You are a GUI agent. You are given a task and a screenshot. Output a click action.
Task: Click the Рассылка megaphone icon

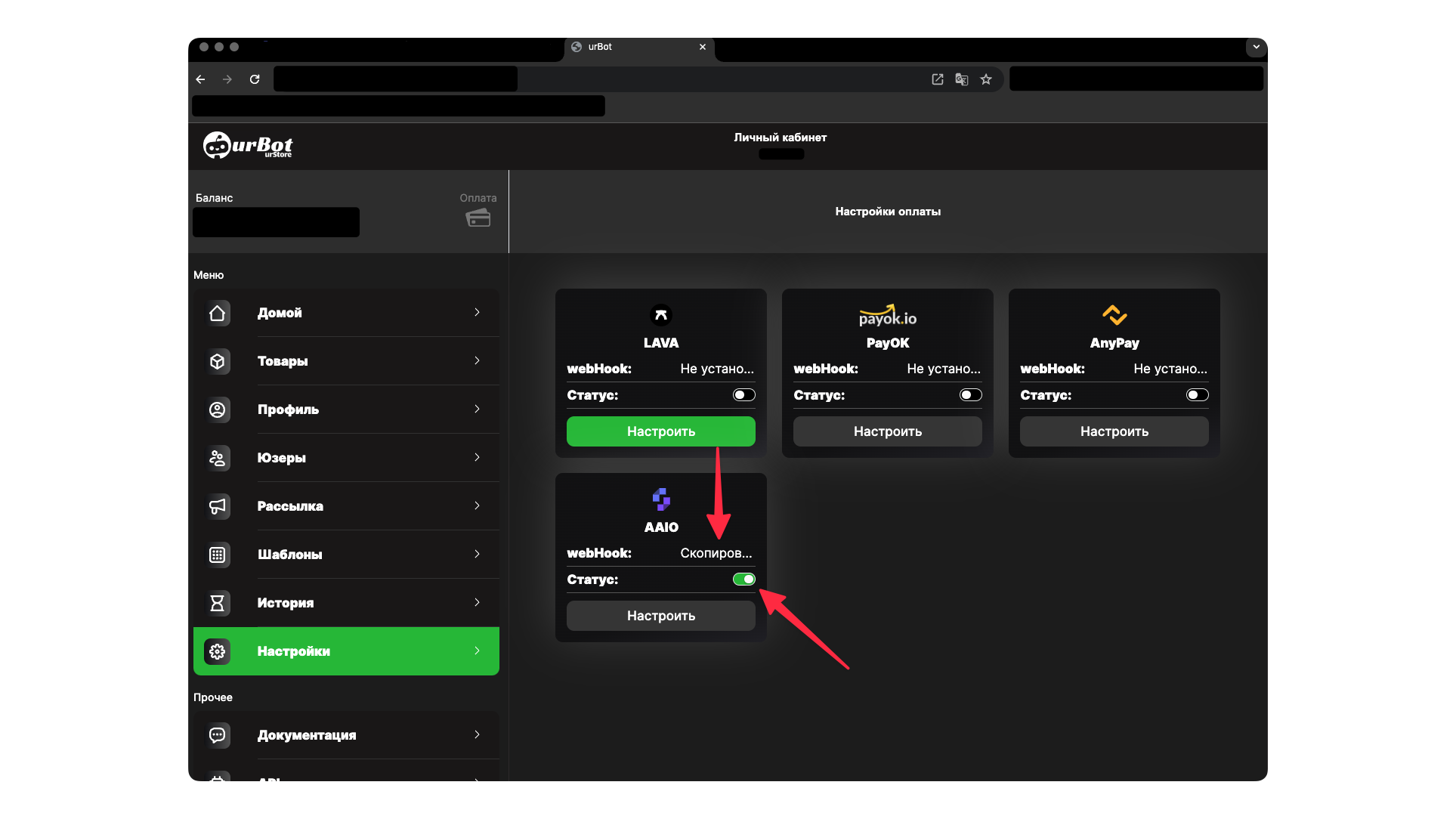tap(218, 506)
